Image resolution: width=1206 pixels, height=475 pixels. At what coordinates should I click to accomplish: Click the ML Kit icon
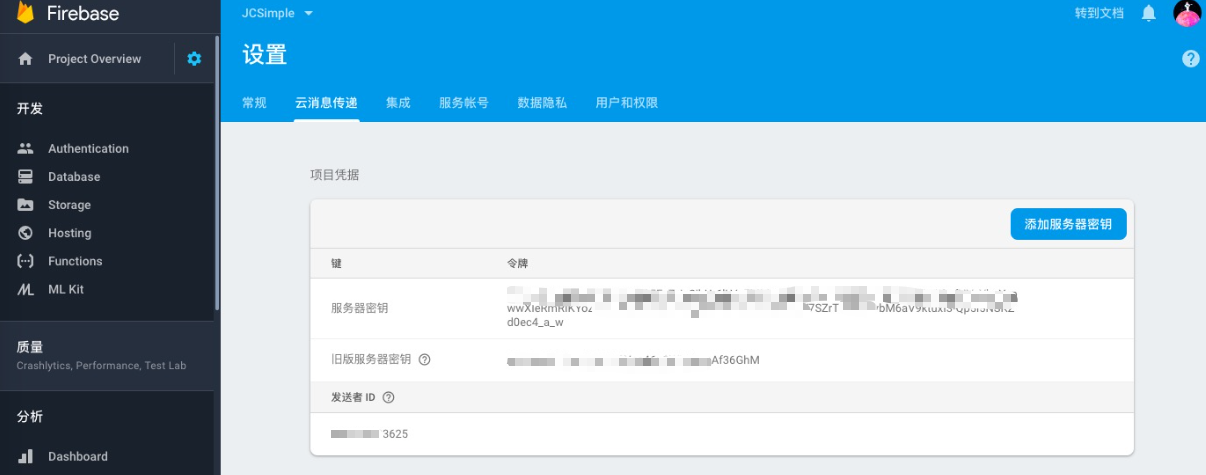[x=26, y=289]
